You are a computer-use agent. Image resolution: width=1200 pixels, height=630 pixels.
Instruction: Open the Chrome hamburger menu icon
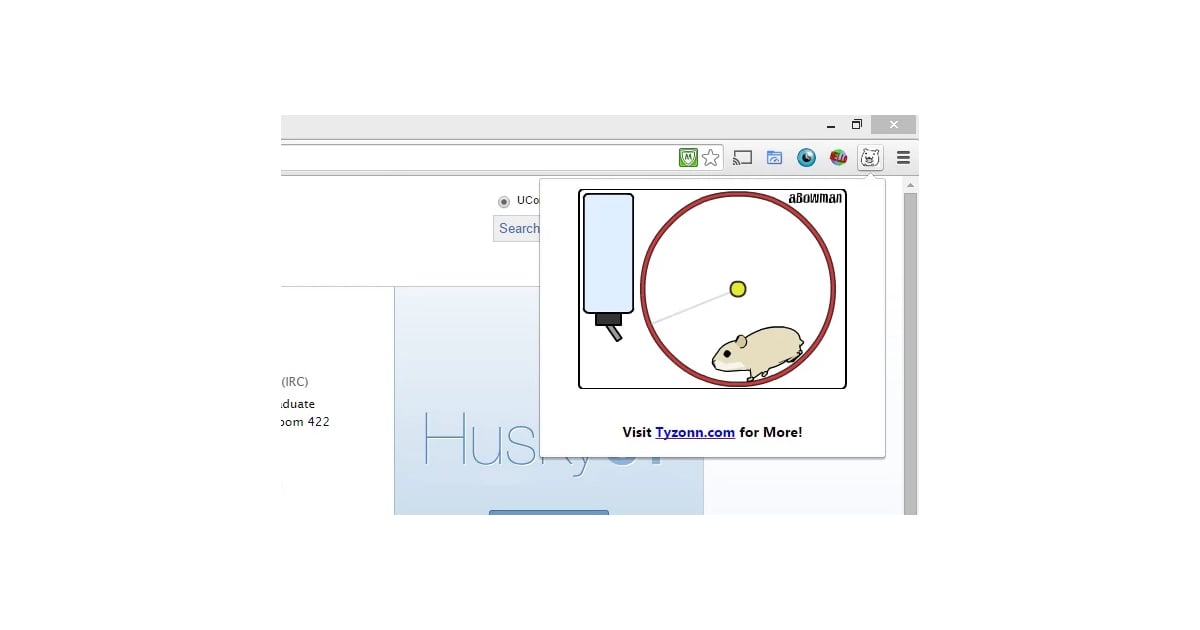click(902, 157)
